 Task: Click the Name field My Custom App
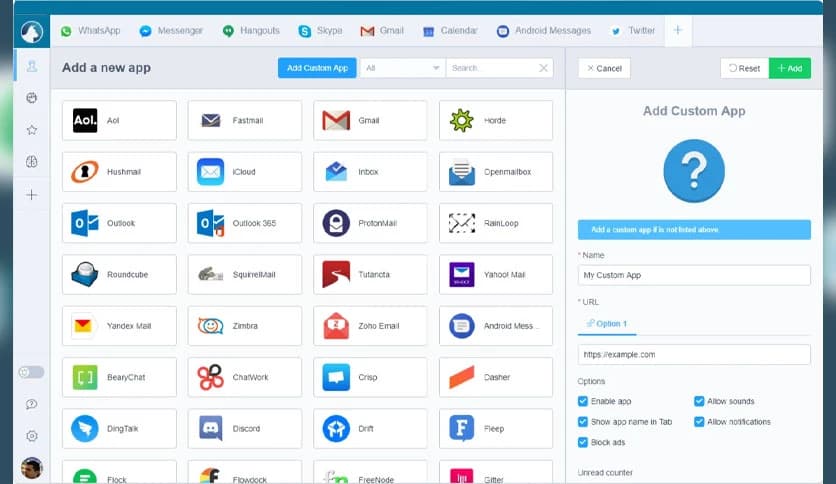tap(694, 275)
